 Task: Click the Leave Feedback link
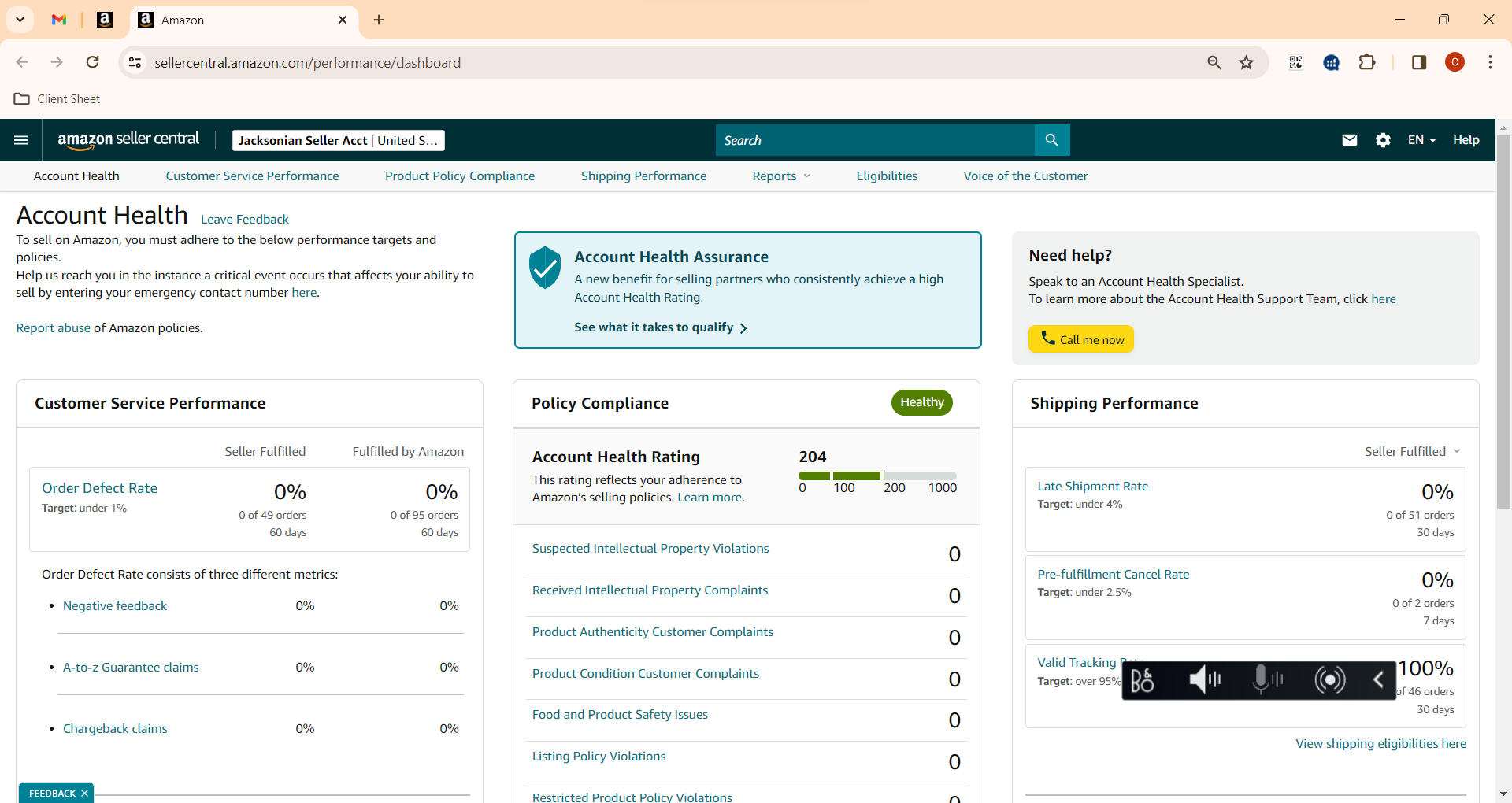tap(245, 220)
